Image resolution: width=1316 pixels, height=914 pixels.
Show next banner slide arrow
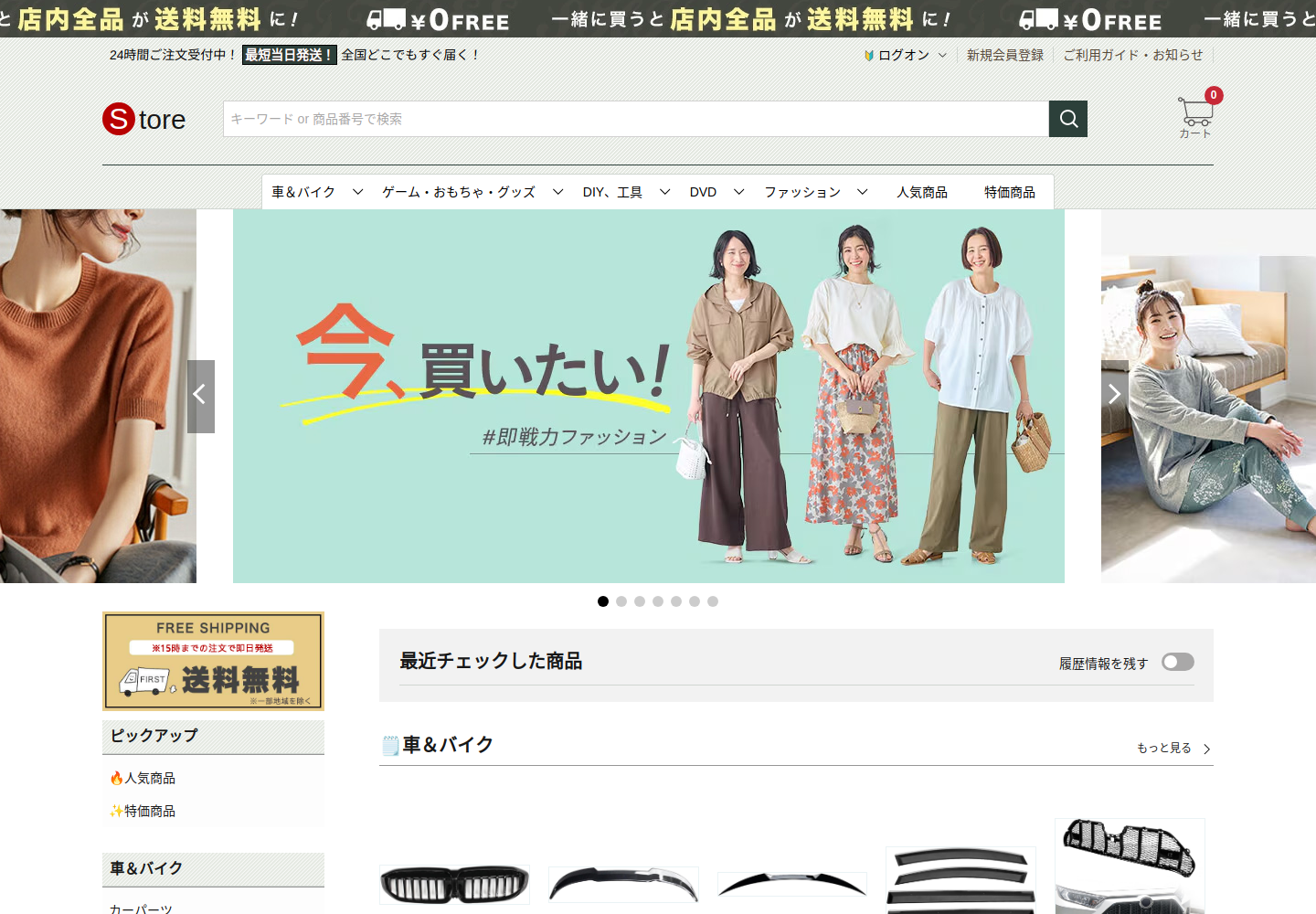(x=1114, y=396)
